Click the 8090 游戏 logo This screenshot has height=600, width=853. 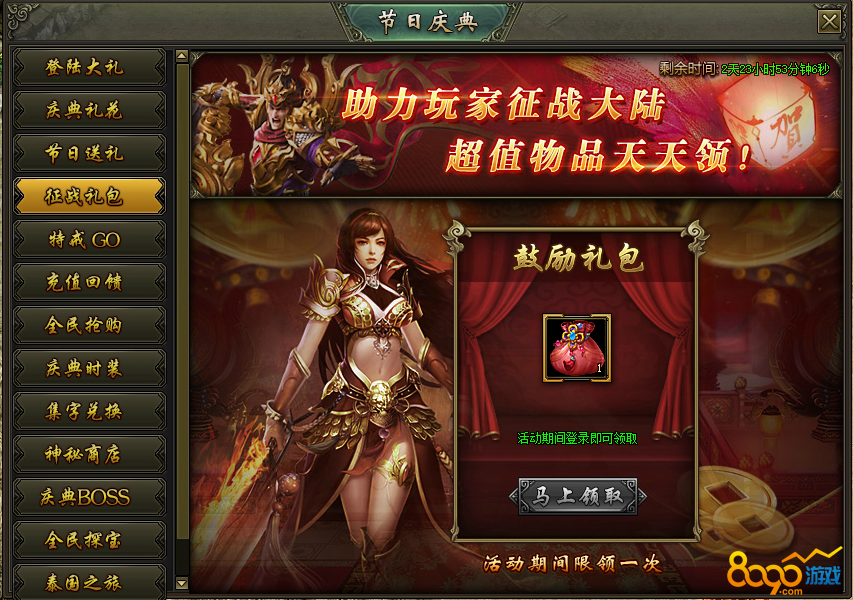pyautogui.click(x=784, y=573)
